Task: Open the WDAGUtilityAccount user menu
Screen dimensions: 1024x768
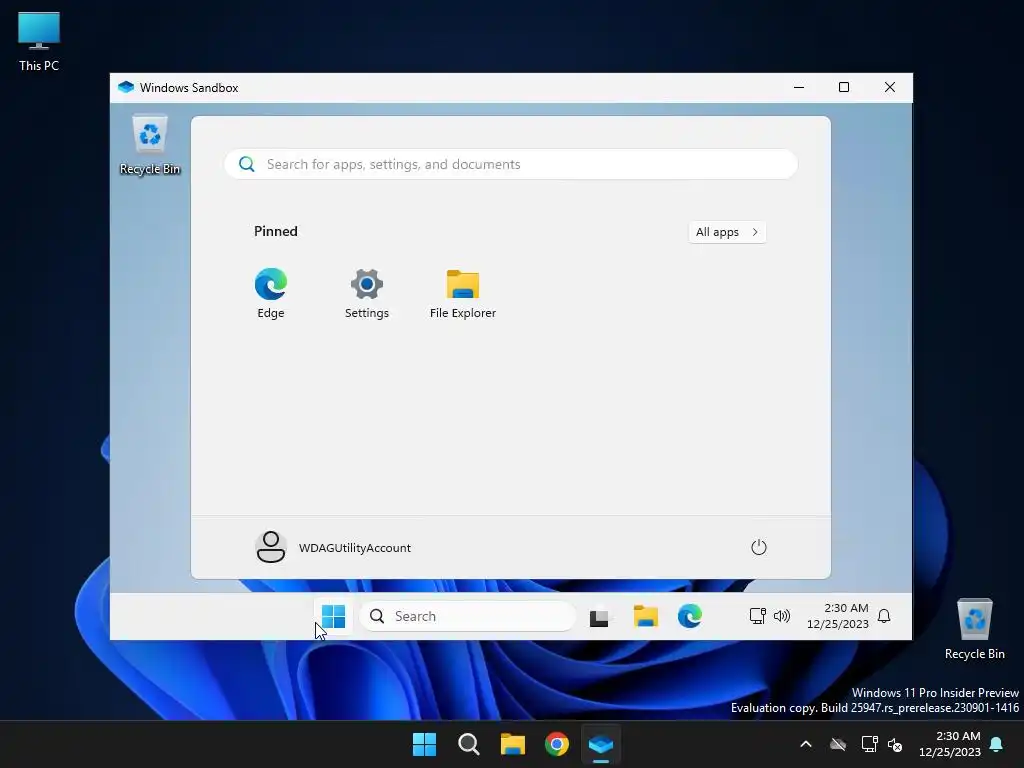Action: 333,547
